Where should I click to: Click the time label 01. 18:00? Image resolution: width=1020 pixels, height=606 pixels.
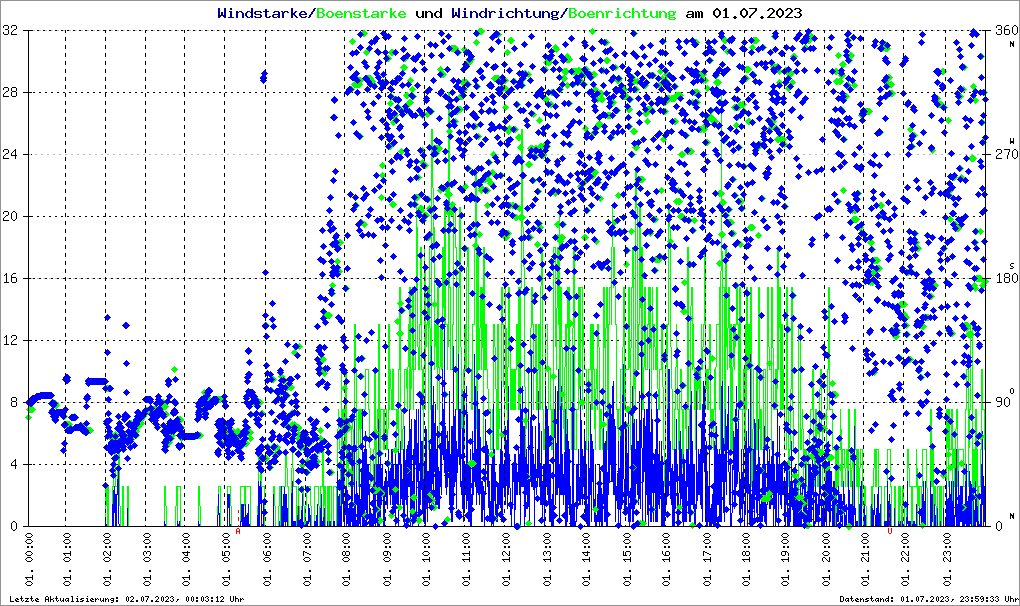click(x=746, y=559)
